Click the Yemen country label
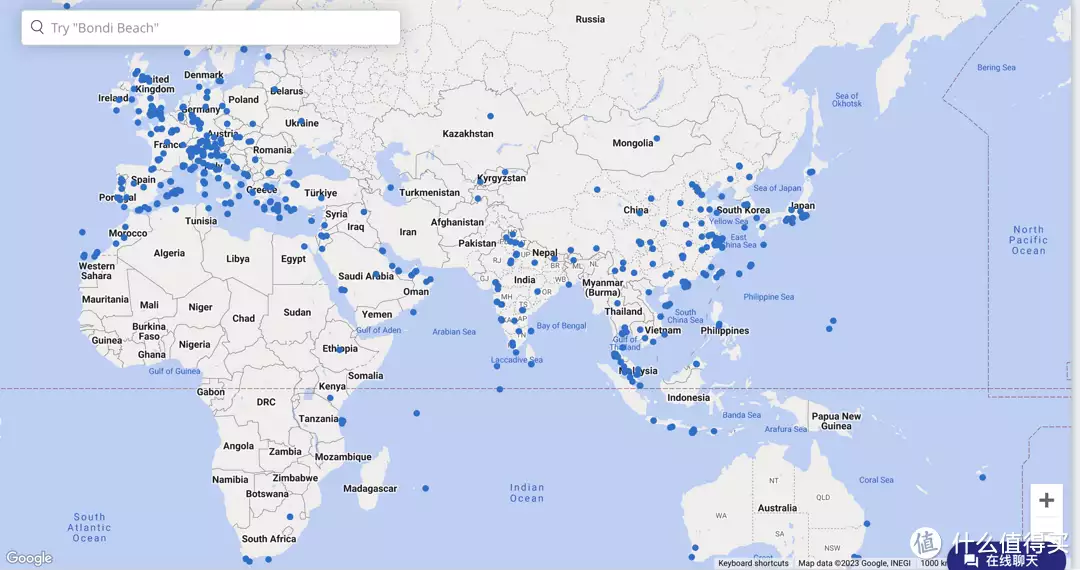1080x570 pixels. [377, 315]
